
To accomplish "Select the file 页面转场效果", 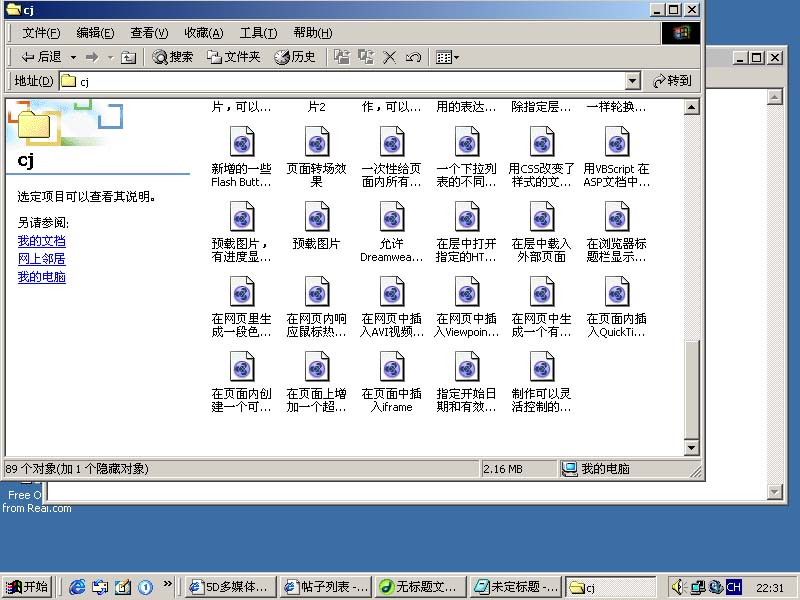I will [317, 157].
